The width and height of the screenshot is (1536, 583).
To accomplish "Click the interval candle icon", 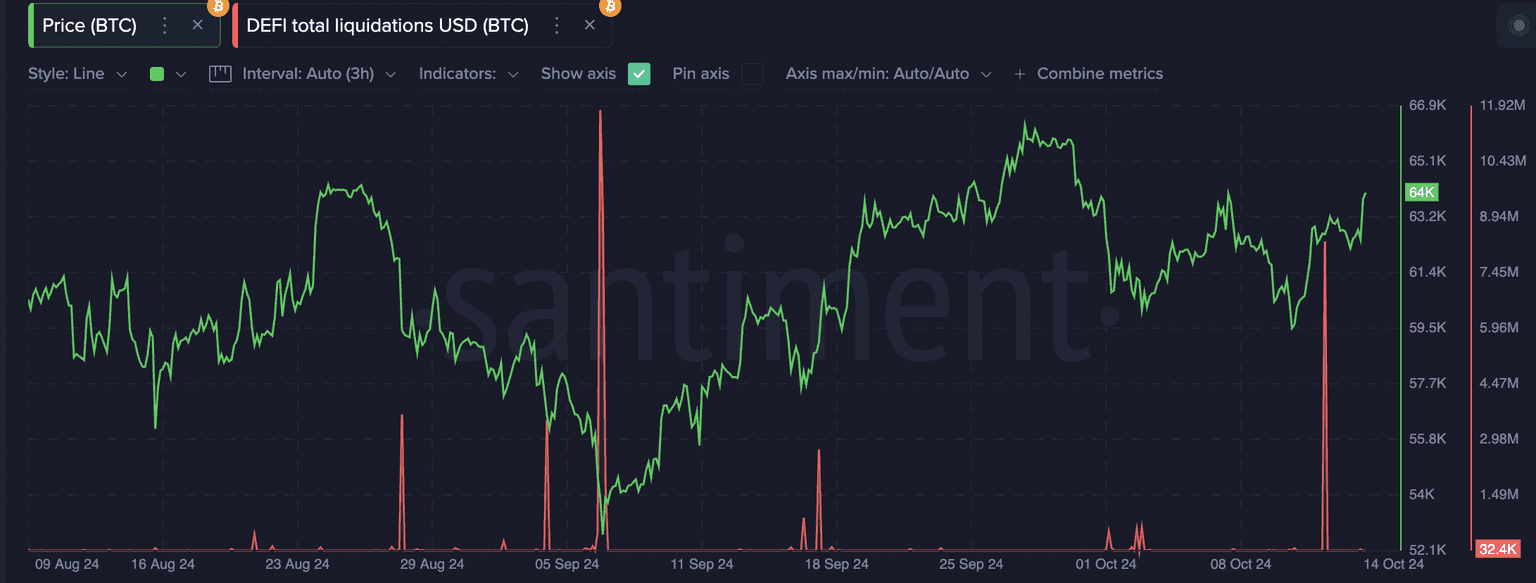I will click(220, 74).
